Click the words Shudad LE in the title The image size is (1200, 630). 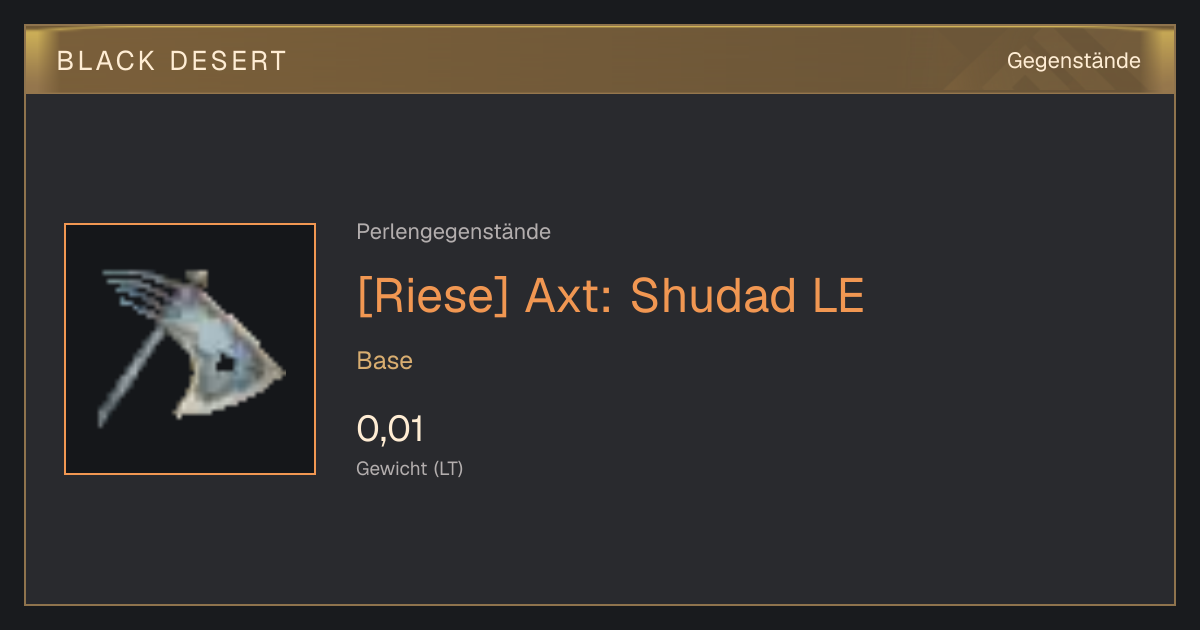click(x=747, y=296)
